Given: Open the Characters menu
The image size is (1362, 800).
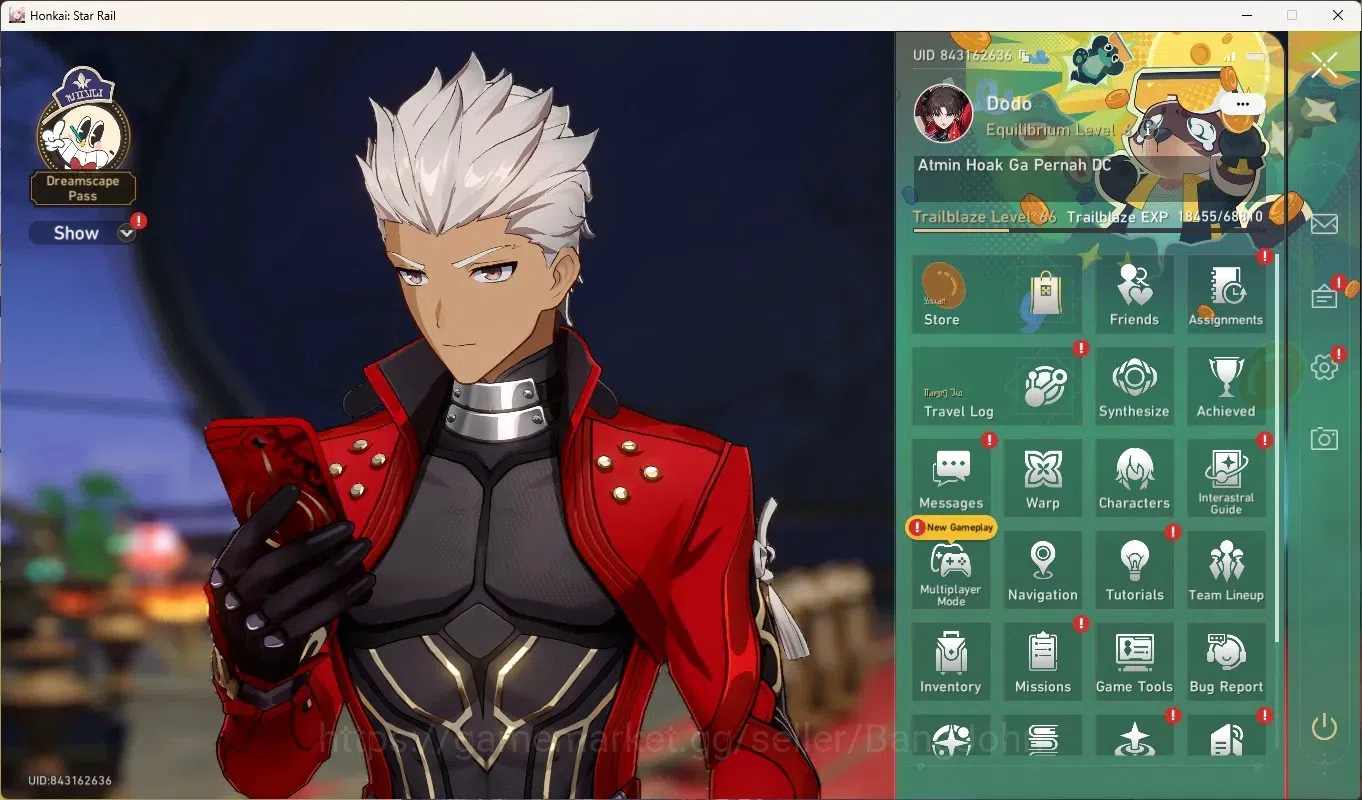Looking at the screenshot, I should pyautogui.click(x=1134, y=478).
